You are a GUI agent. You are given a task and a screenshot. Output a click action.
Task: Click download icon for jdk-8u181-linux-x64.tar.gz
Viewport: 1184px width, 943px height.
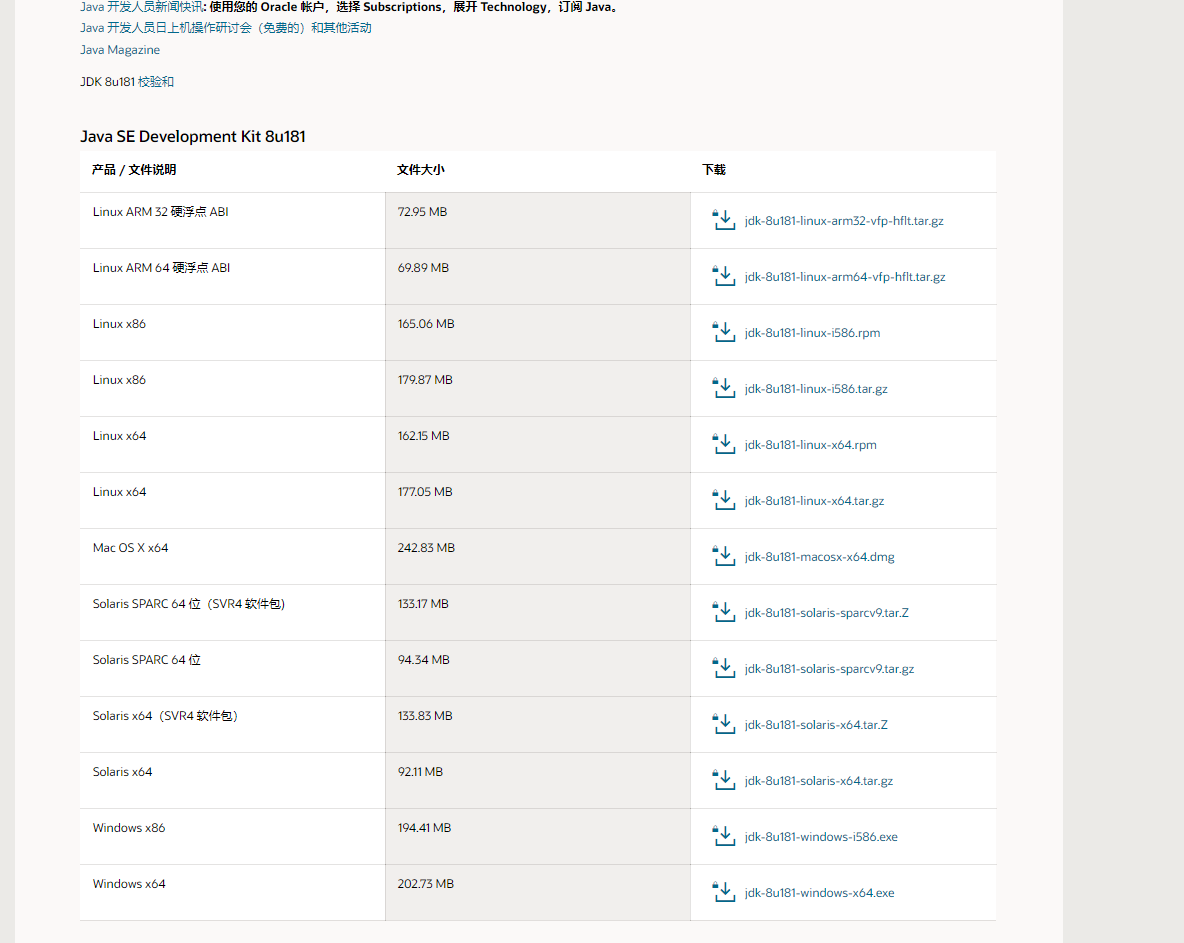(723, 501)
